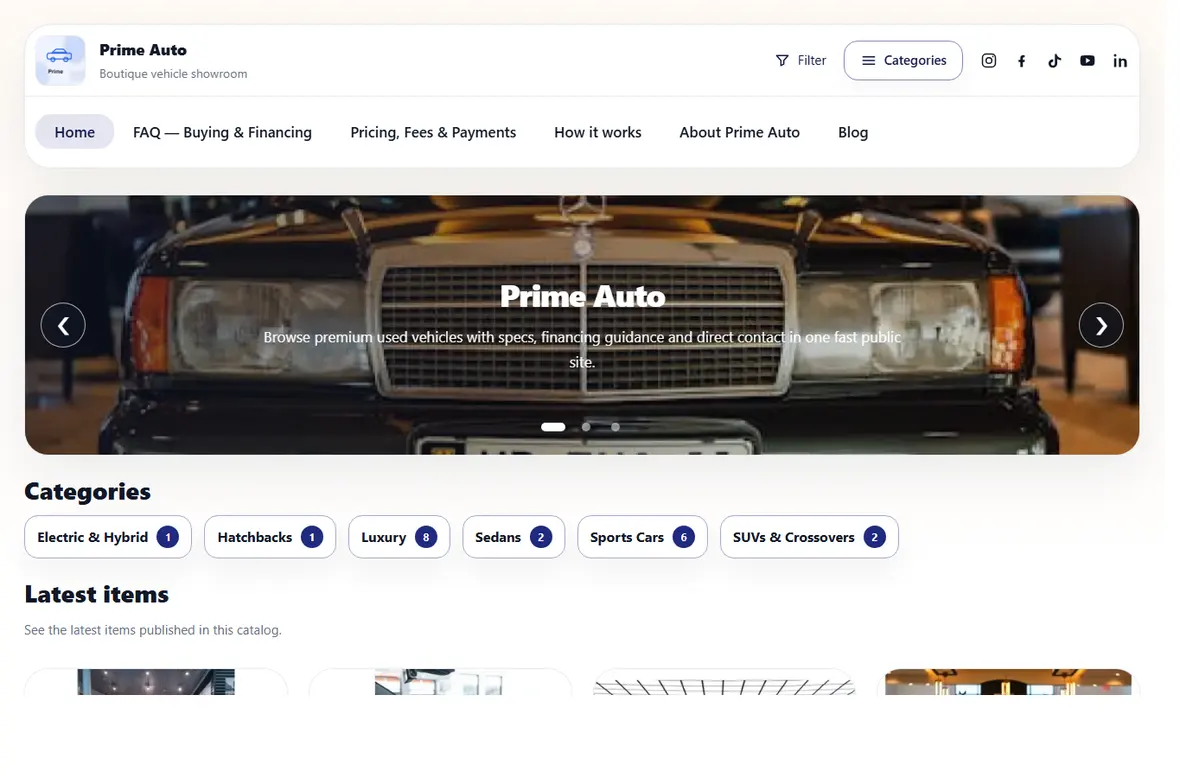The height and width of the screenshot is (778, 1180).
Task: Select the SUVs & Crossovers category
Action: pos(809,536)
